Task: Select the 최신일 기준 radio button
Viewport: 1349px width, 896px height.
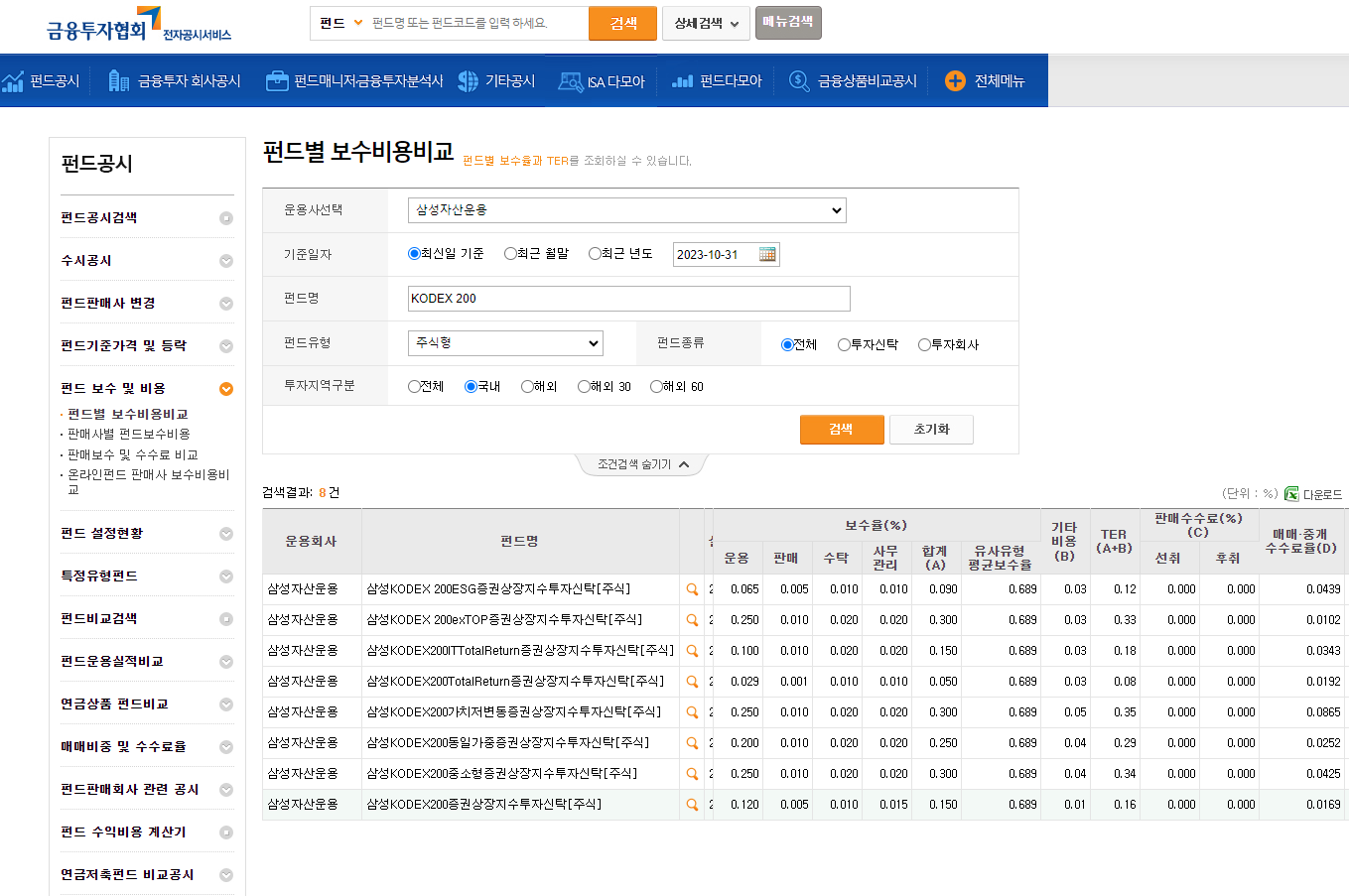Action: coord(414,253)
